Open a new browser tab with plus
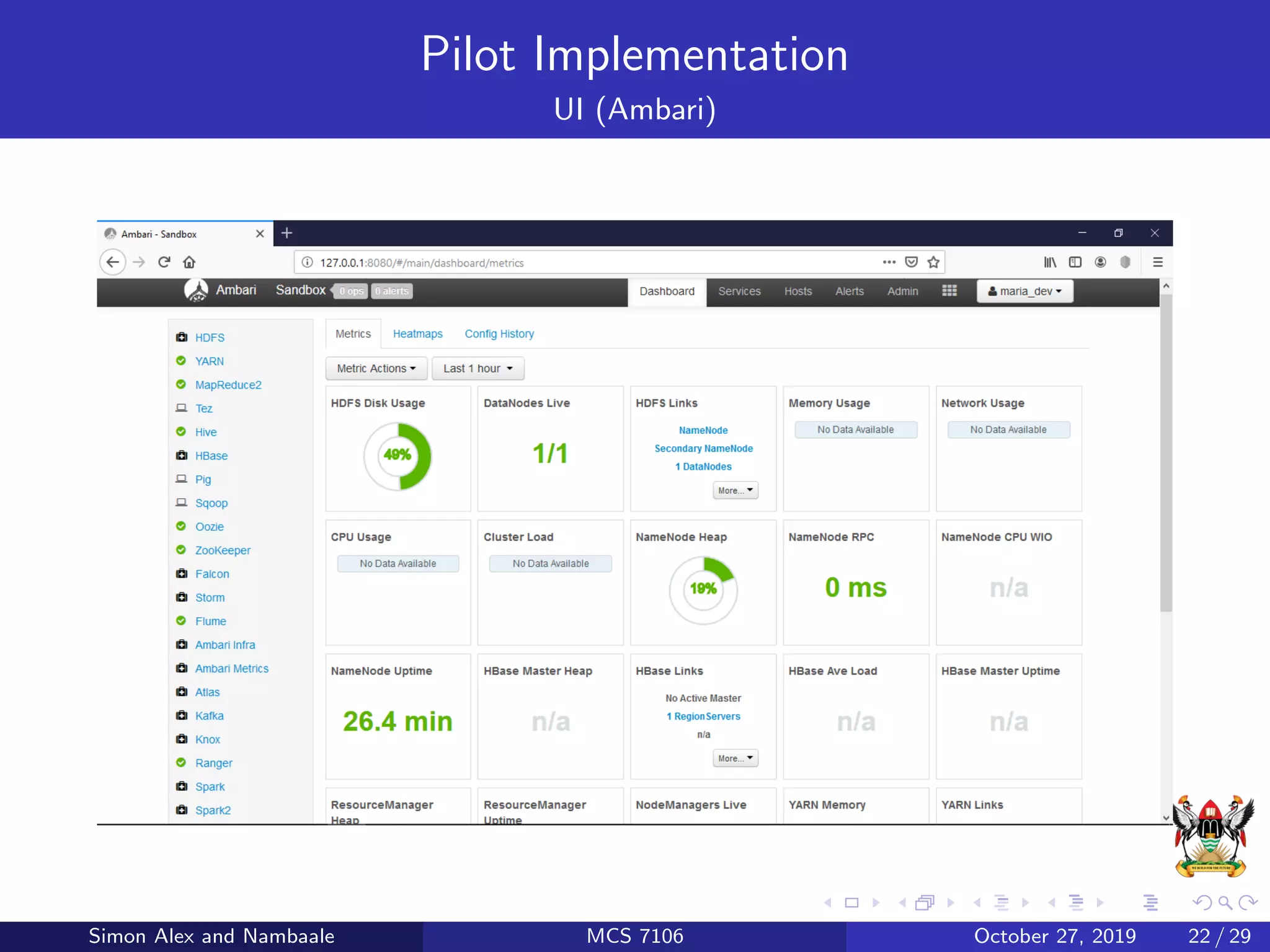The height and width of the screenshot is (952, 1270). [x=286, y=233]
